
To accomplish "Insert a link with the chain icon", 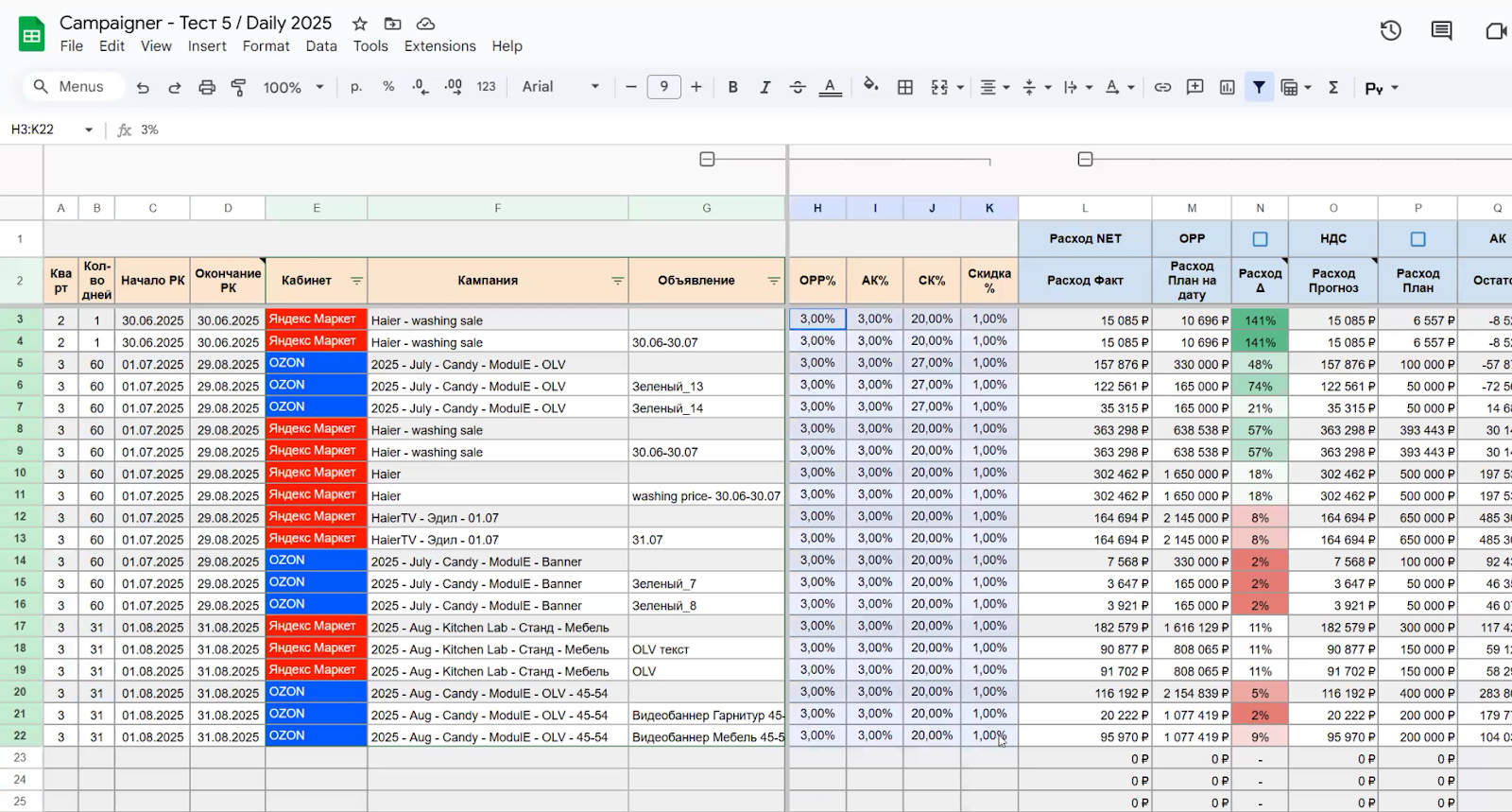I will pos(1162,87).
